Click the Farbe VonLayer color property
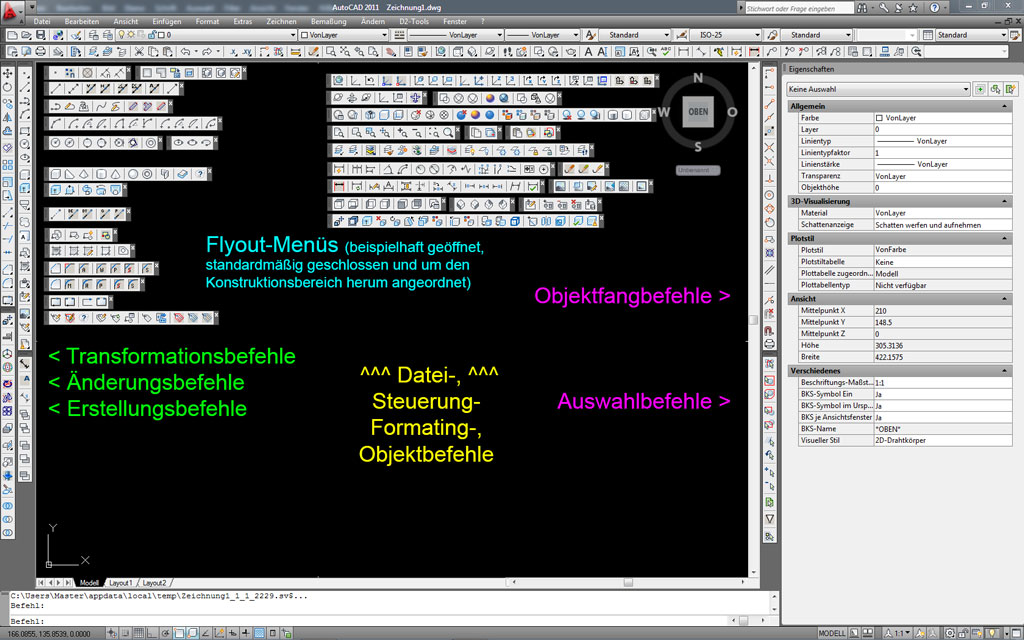The height and width of the screenshot is (640, 1024). coord(940,118)
